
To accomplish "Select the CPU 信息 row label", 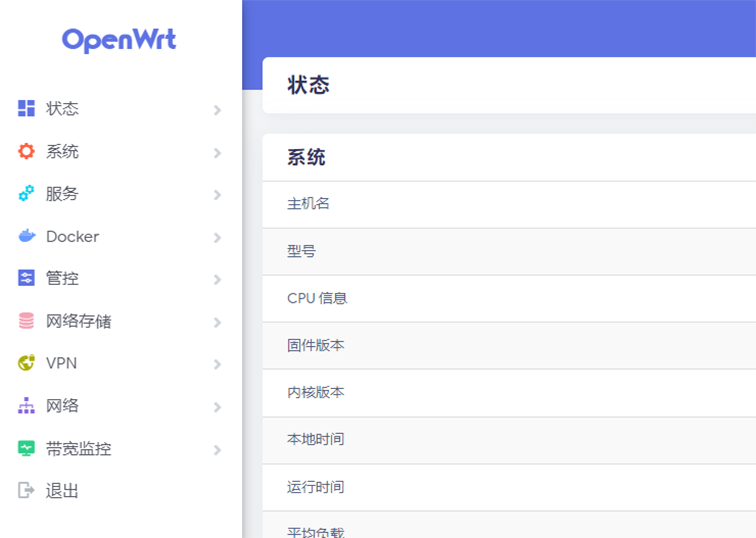I will [317, 298].
